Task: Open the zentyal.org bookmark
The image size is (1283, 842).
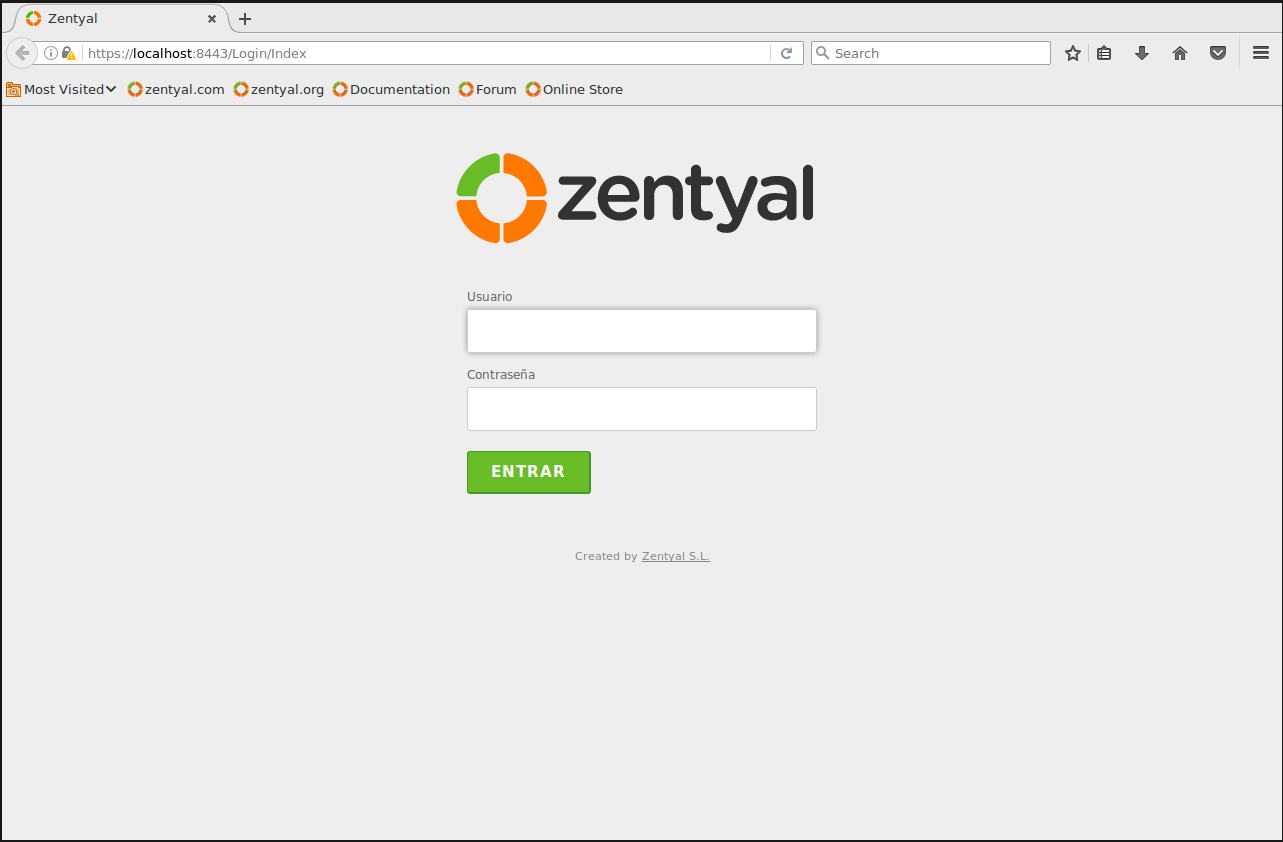Action: 279,89
